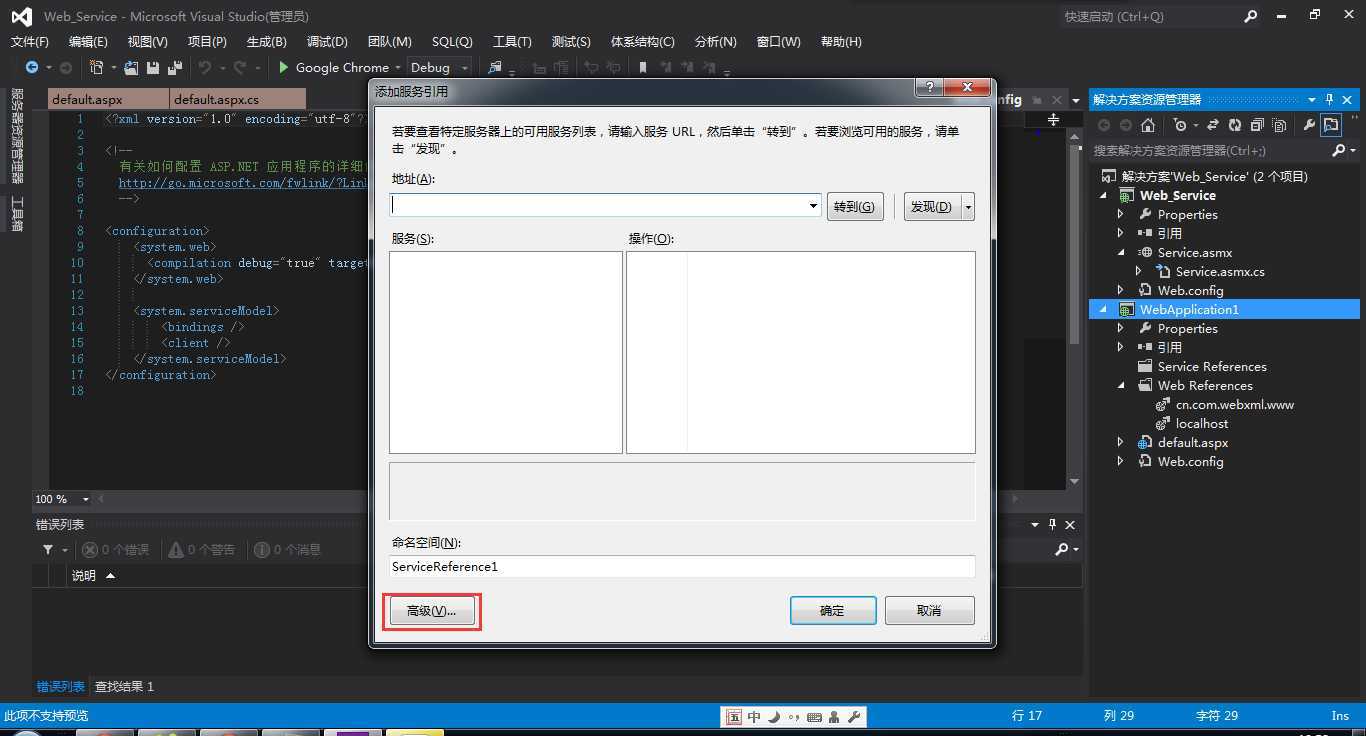This screenshot has width=1366, height=736.
Task: Click the Properties wrench icon in Solution Explorer
Action: [x=1309, y=125]
